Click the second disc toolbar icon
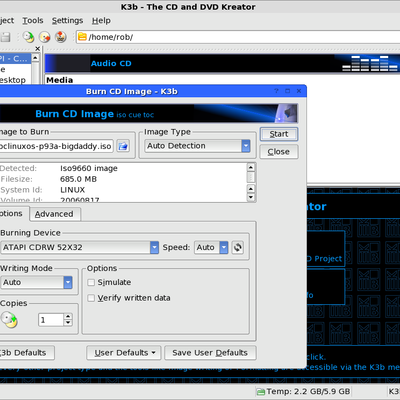The width and height of the screenshot is (400, 400). (x=45, y=37)
